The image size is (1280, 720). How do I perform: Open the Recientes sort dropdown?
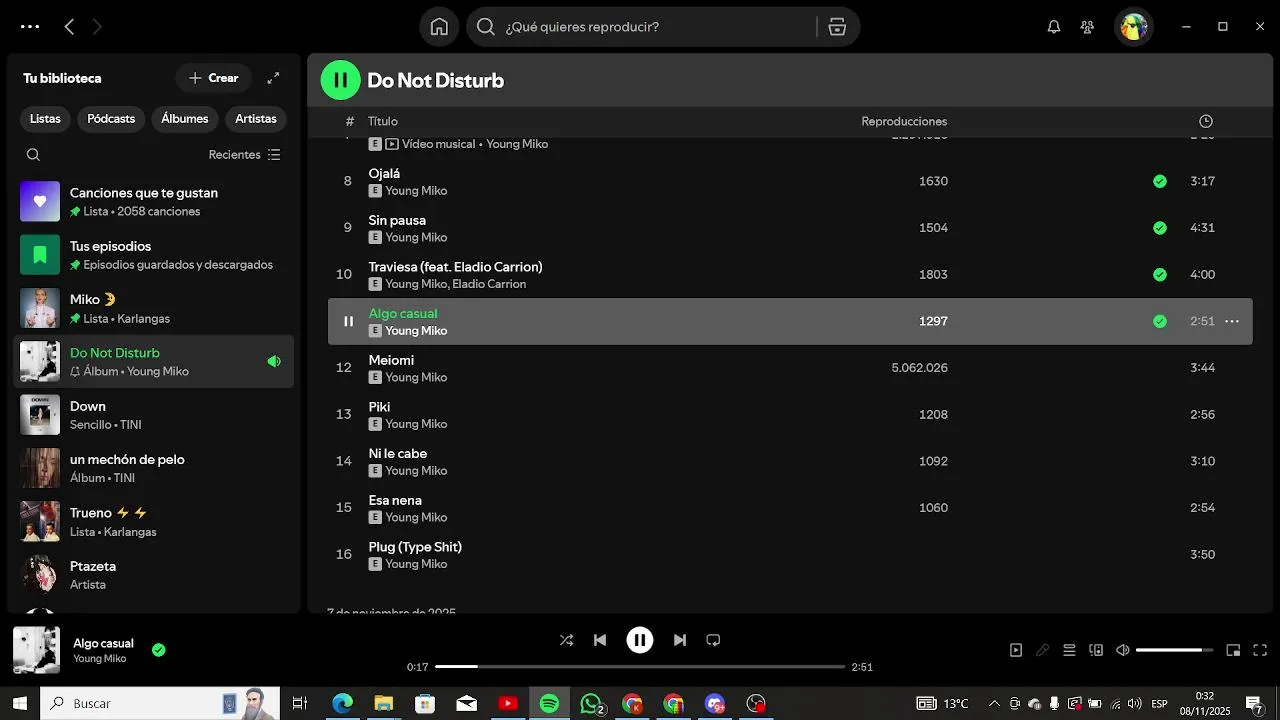(x=245, y=155)
